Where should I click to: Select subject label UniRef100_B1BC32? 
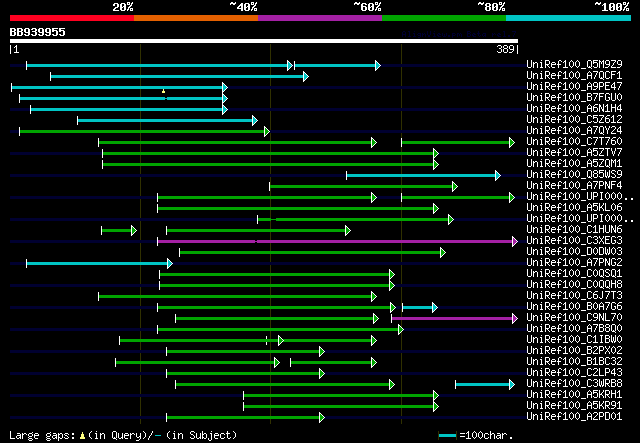click(x=574, y=362)
